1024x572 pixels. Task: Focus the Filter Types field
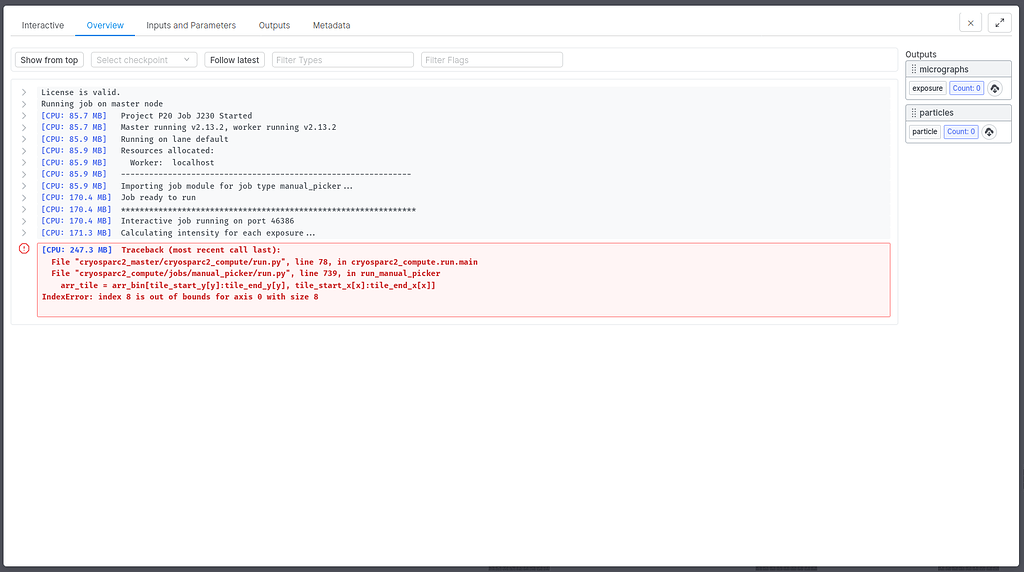coord(343,60)
